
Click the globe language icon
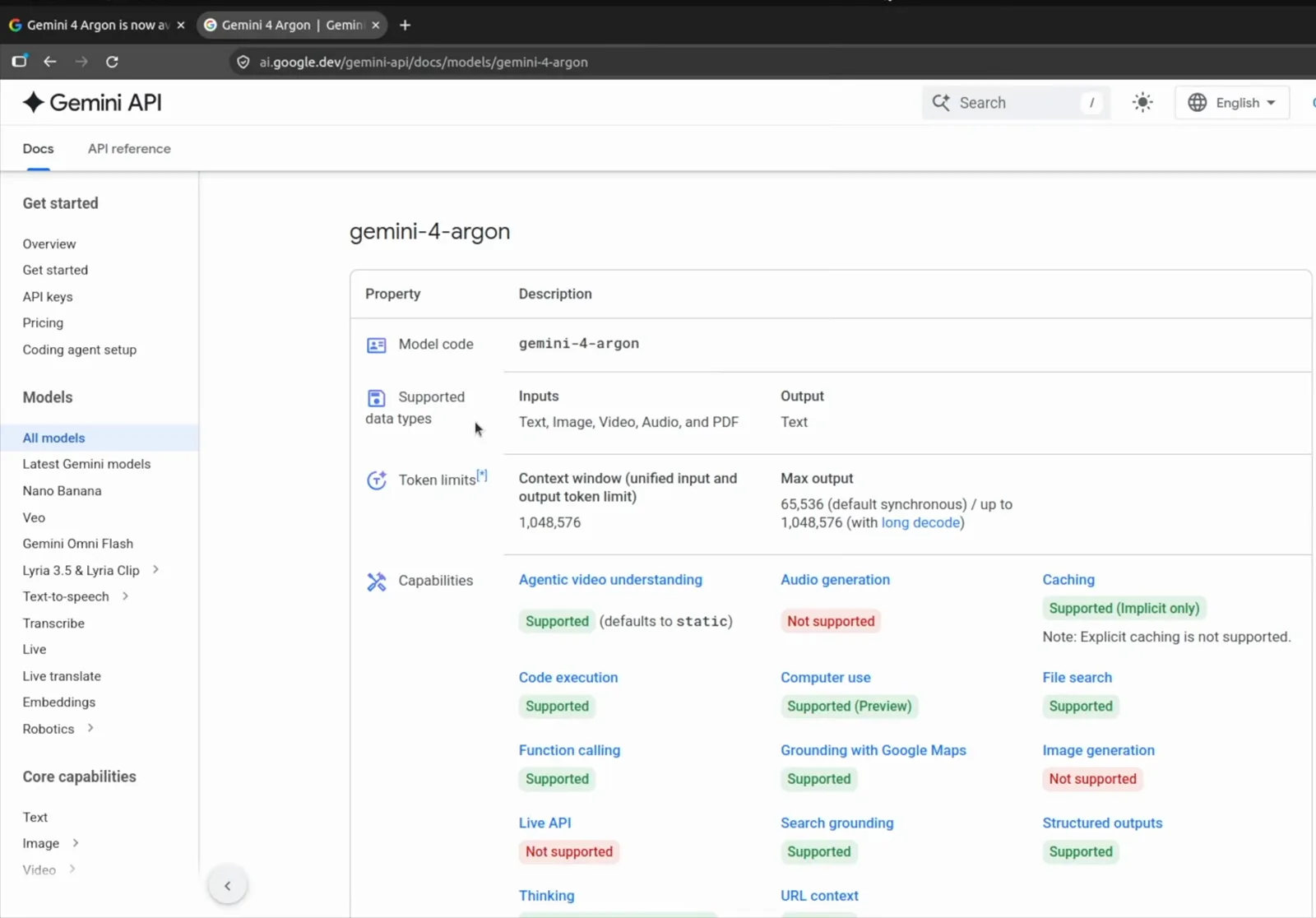tap(1197, 102)
